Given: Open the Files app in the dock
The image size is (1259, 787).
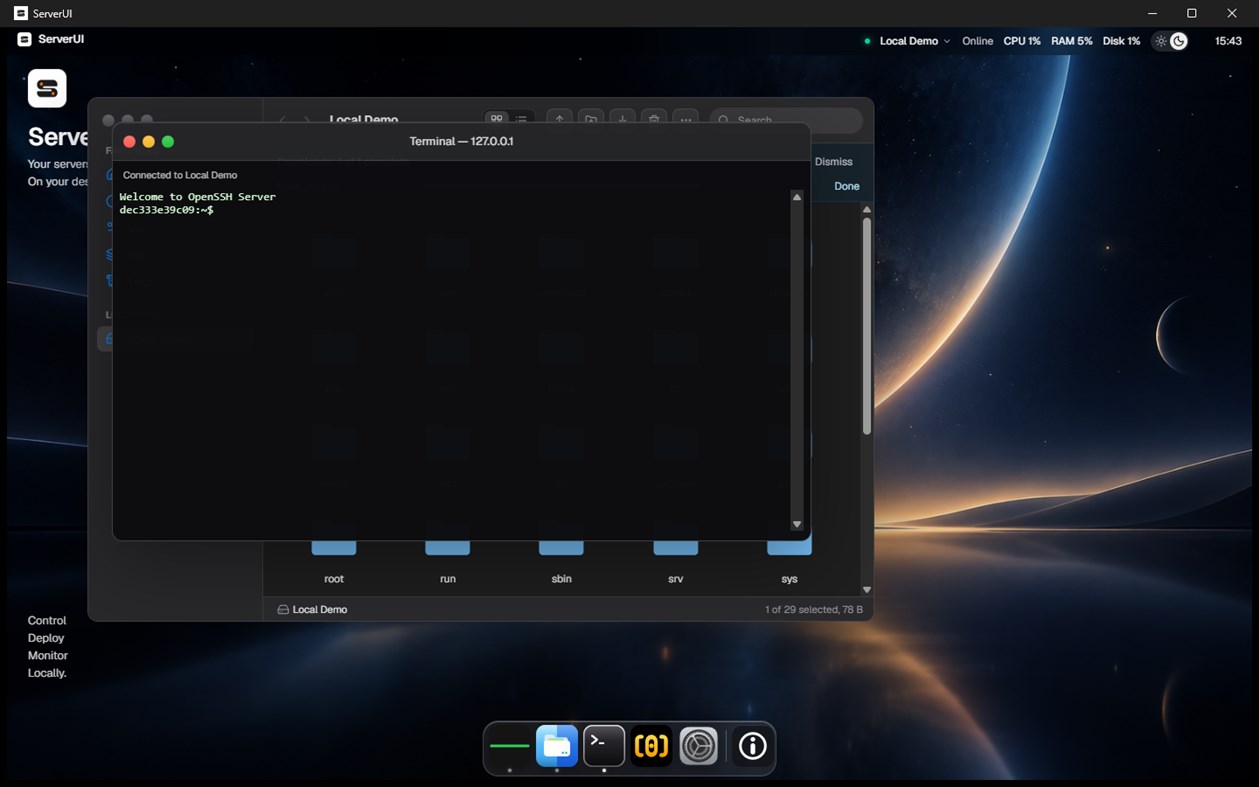Looking at the screenshot, I should (x=557, y=746).
